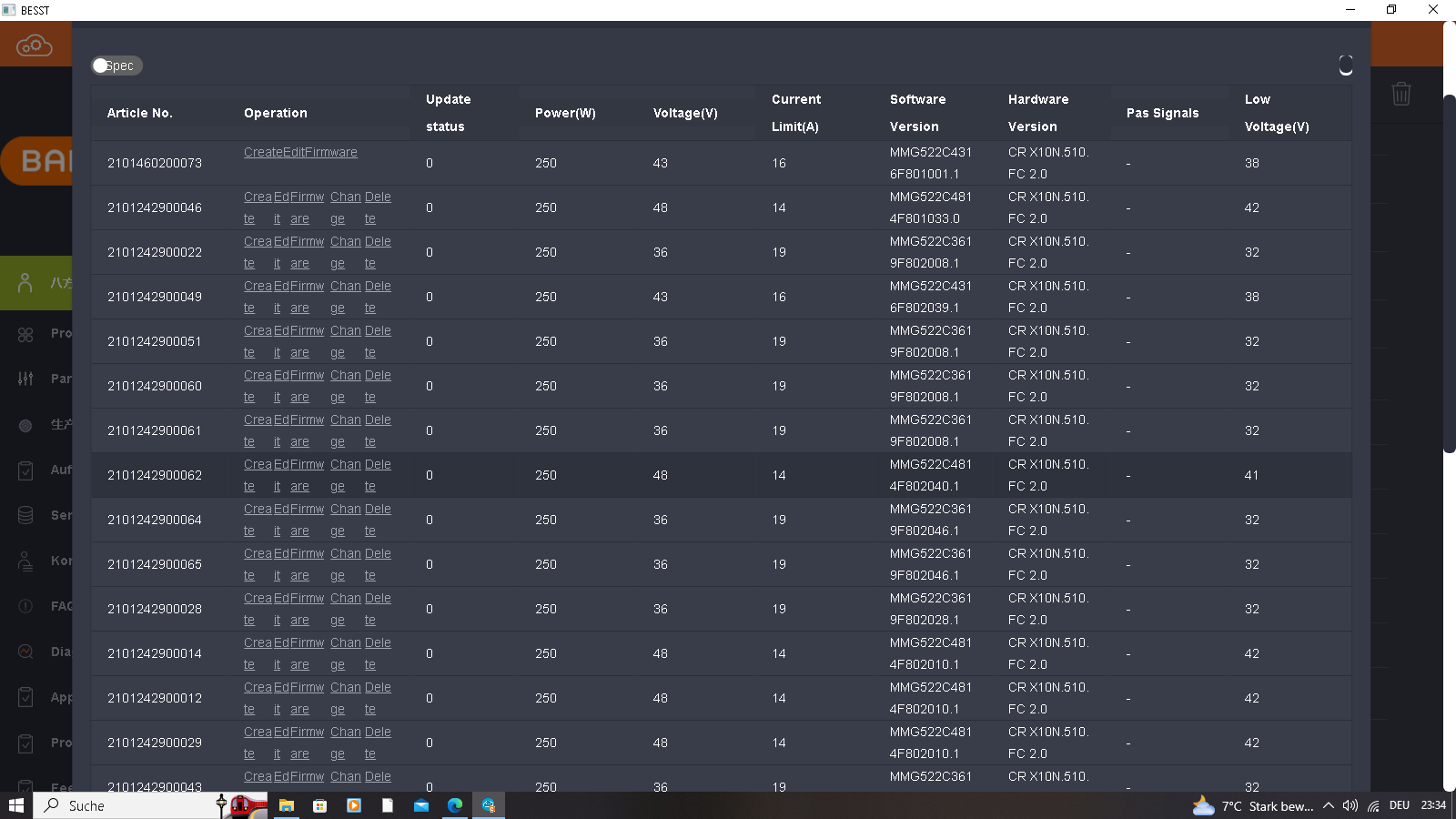Screen dimensions: 1456x819
Task: Open the 'Dia' diagnostics sidebar icon
Action: tap(25, 652)
